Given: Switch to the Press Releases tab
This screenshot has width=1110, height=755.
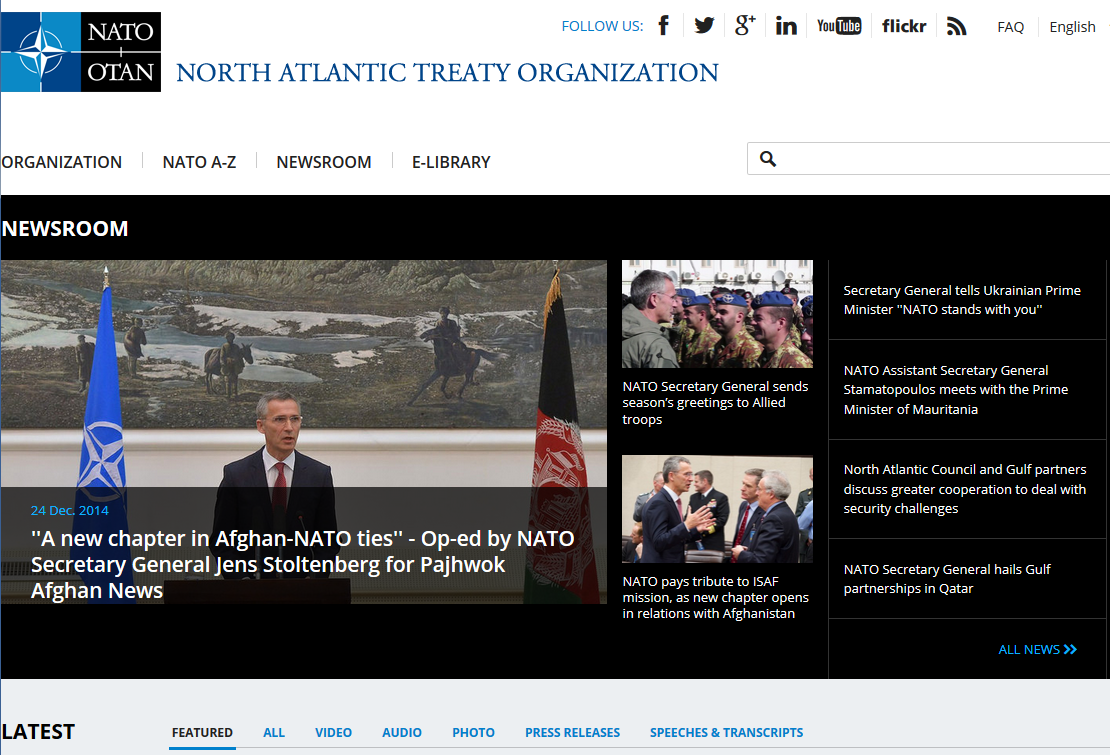Looking at the screenshot, I should pyautogui.click(x=573, y=732).
